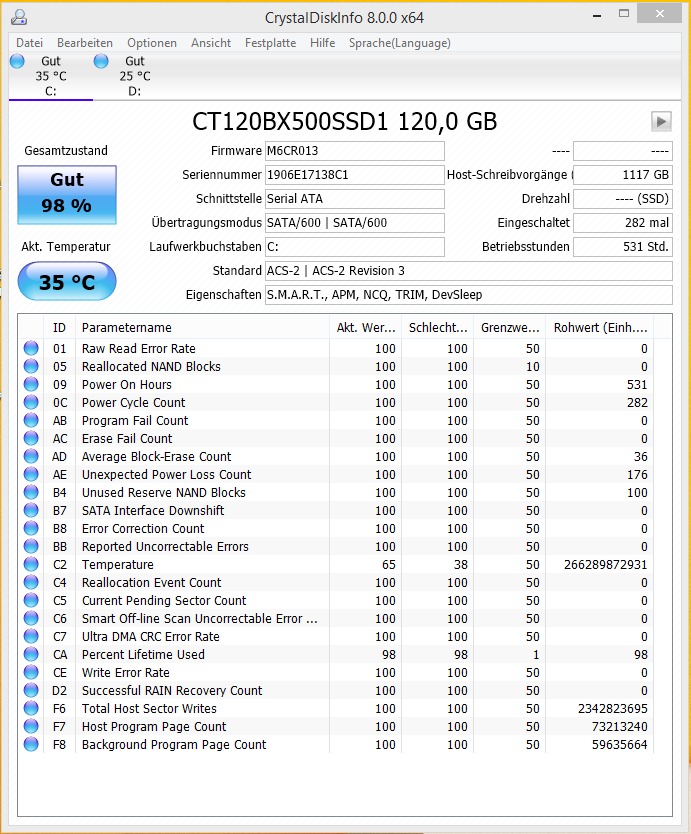Click the Übertragungsmodus field SATA/600
Viewport: 691px width, 834px height.
[355, 223]
